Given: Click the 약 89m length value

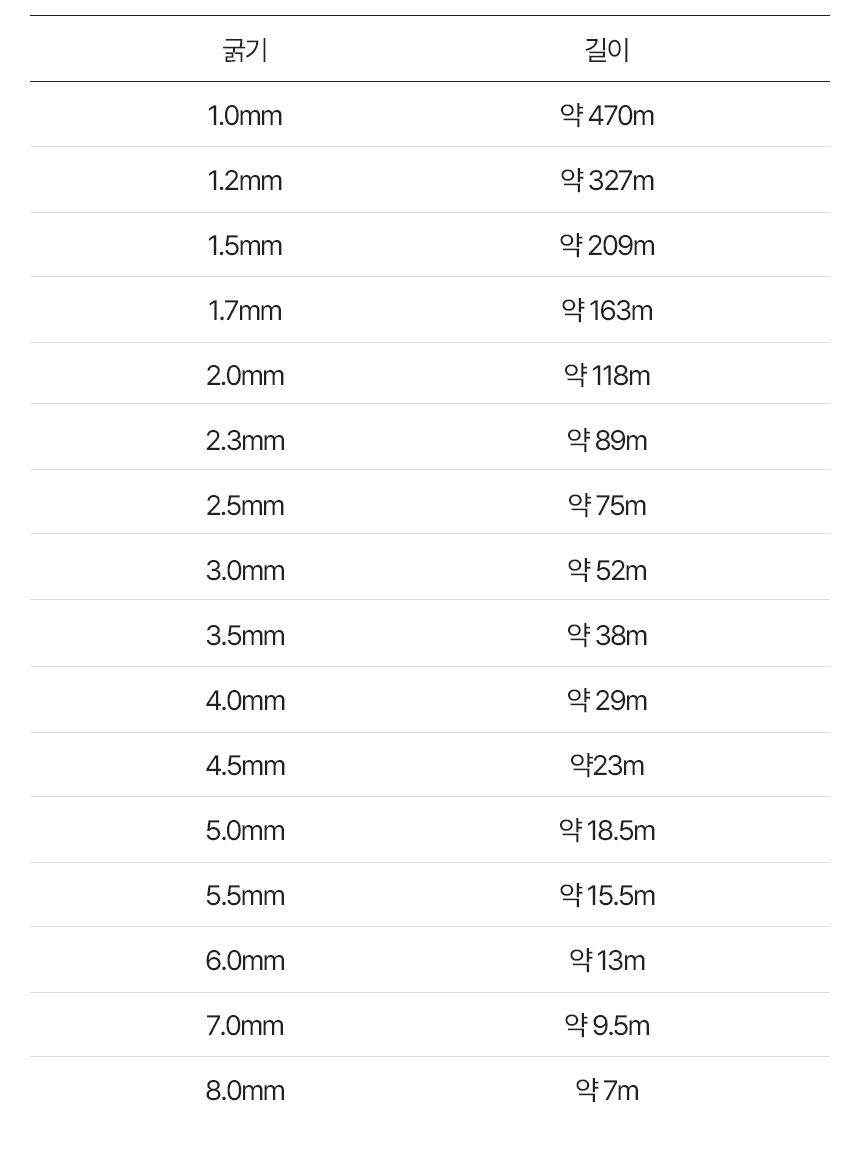Looking at the screenshot, I should coord(607,441).
